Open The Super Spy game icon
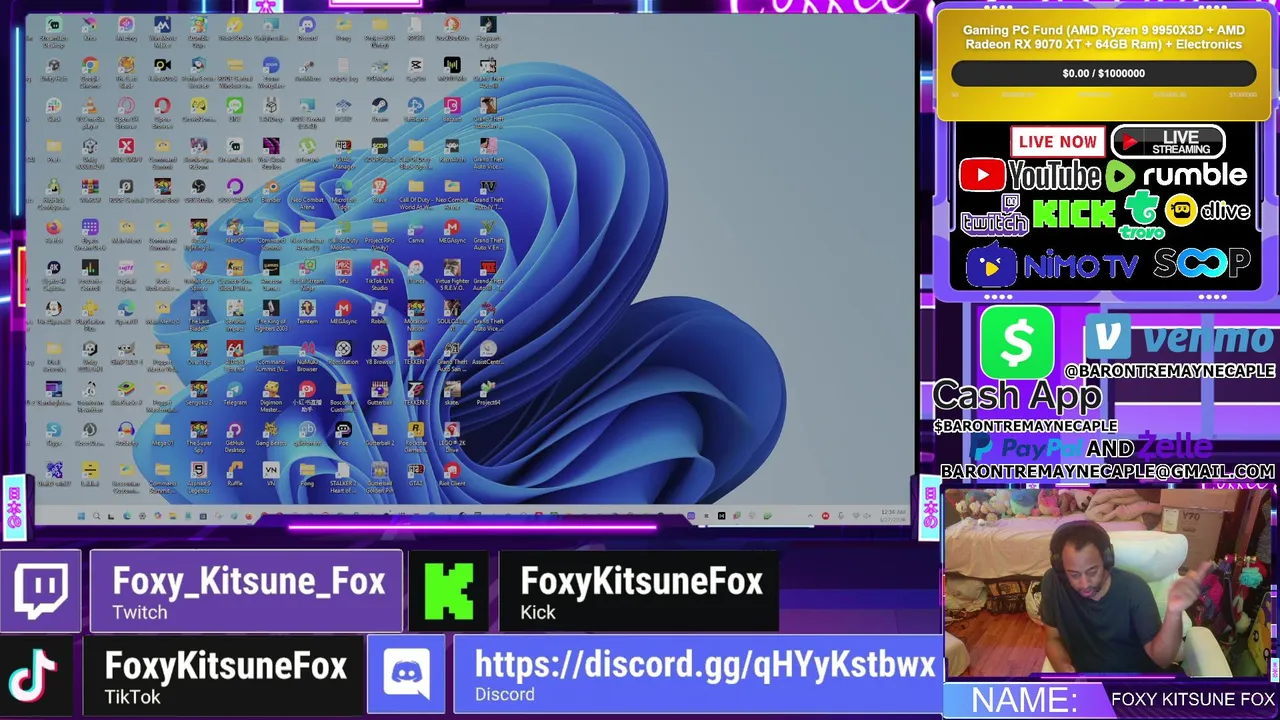The width and height of the screenshot is (1280, 720). 198,430
